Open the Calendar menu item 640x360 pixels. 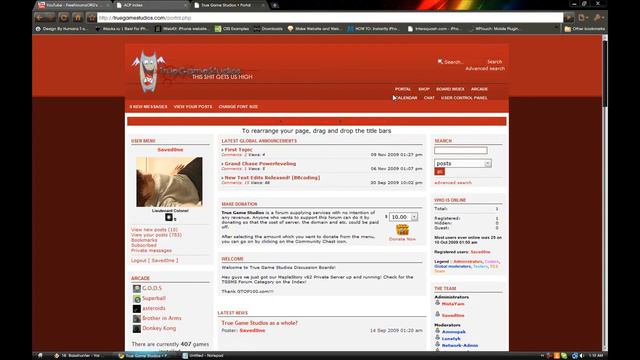pyautogui.click(x=407, y=98)
